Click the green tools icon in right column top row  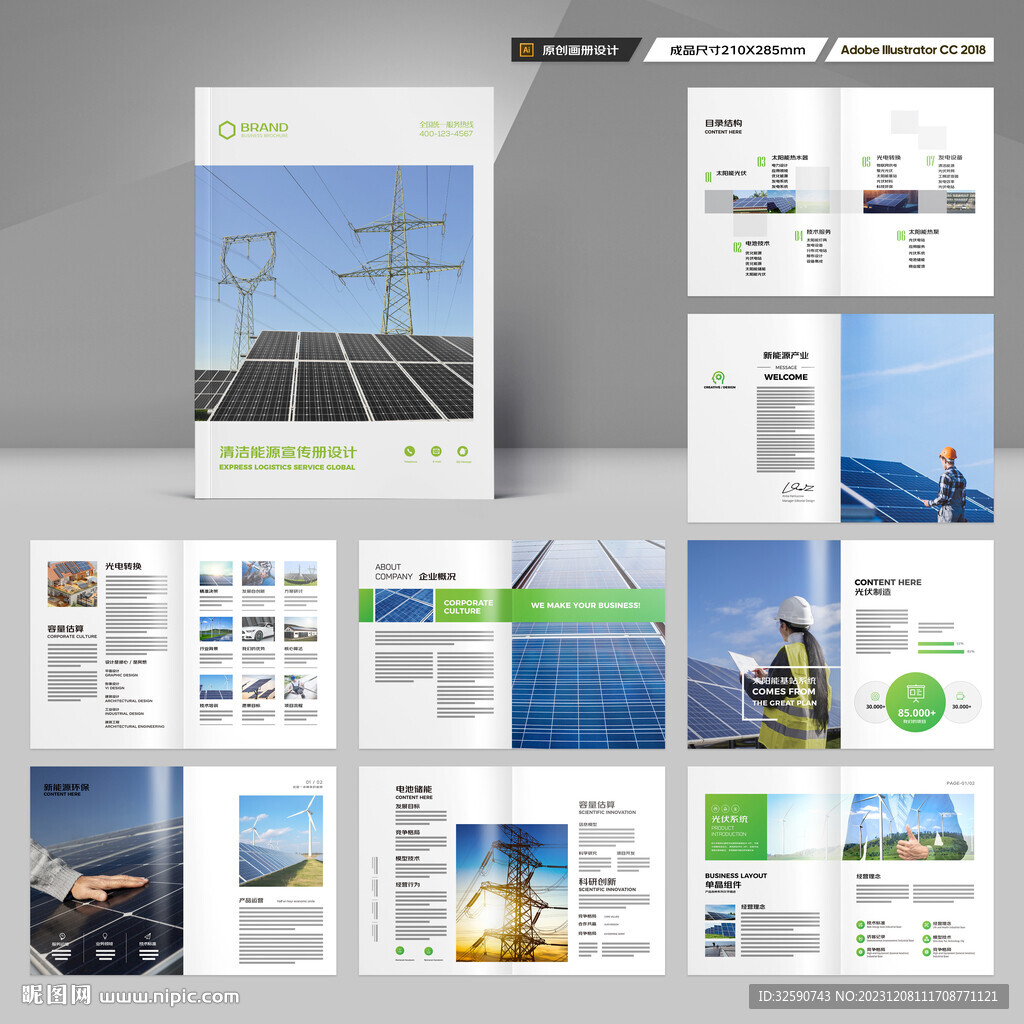pos(926,924)
